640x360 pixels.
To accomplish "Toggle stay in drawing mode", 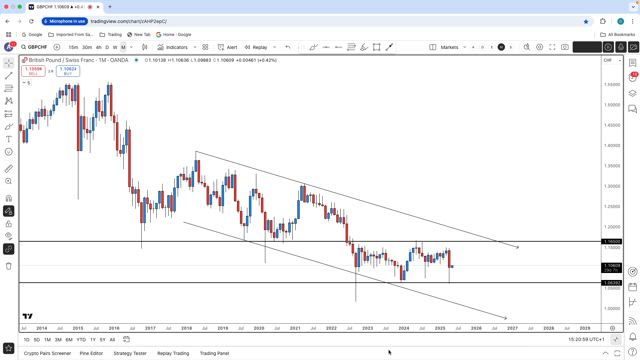I will click(x=9, y=211).
